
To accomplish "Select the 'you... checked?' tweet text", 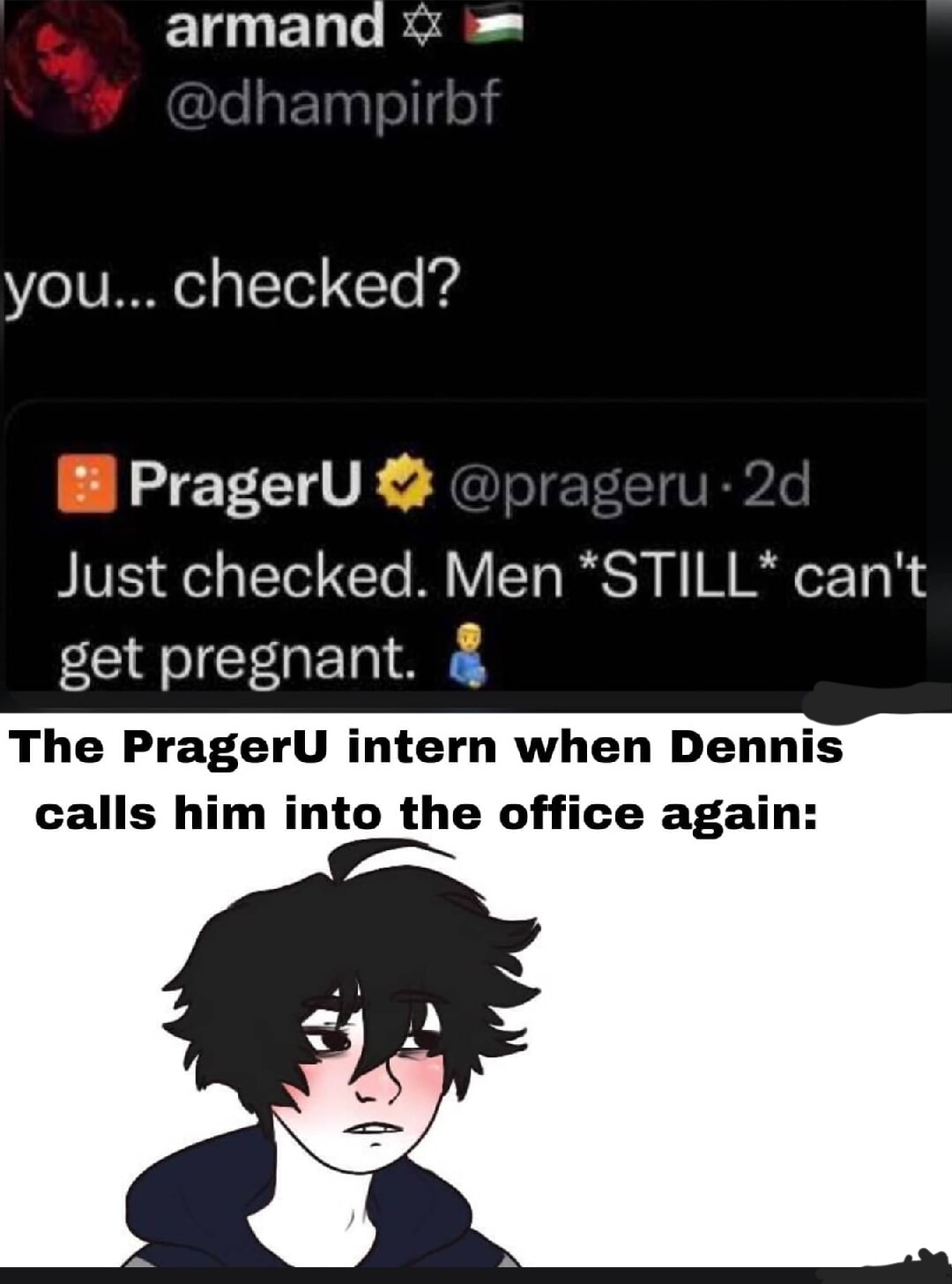I will [x=234, y=287].
